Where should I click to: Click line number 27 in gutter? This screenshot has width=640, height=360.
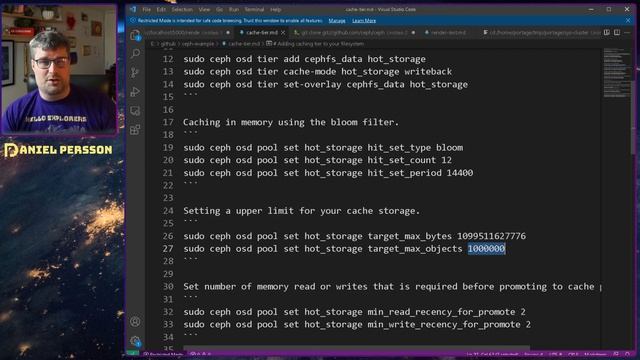[168, 249]
